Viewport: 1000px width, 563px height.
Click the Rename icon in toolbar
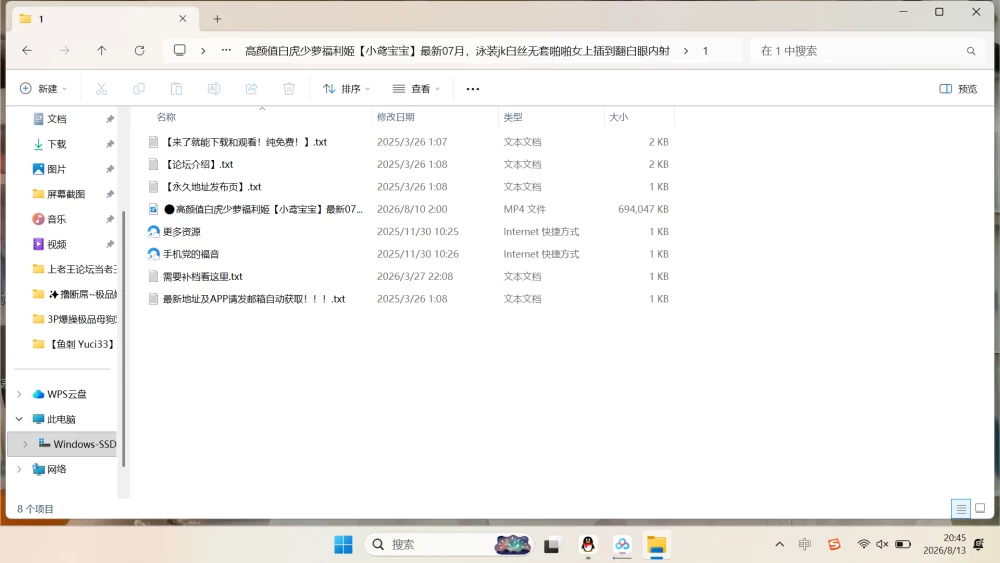point(214,89)
